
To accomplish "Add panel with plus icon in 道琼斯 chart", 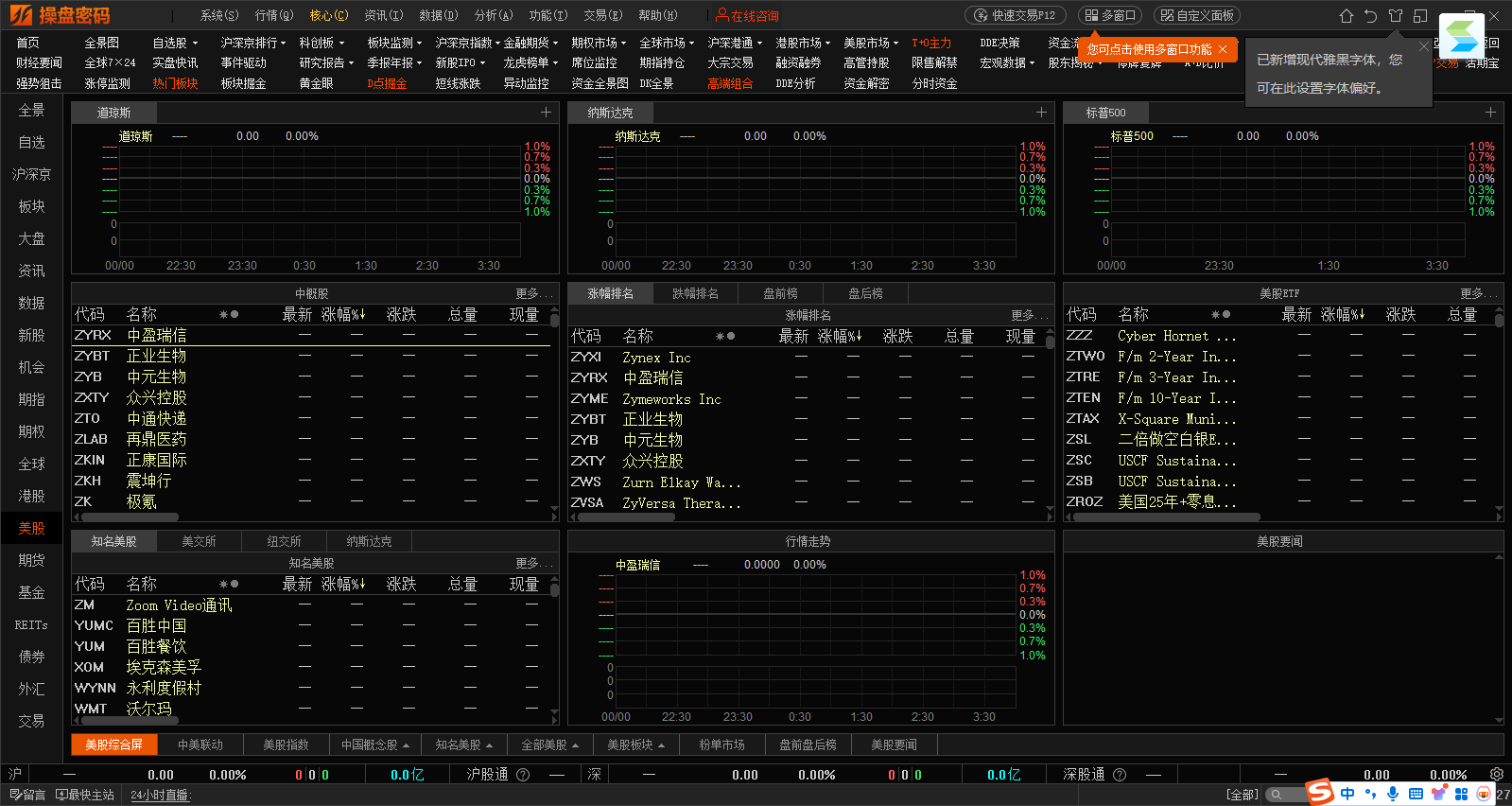I will 546,113.
